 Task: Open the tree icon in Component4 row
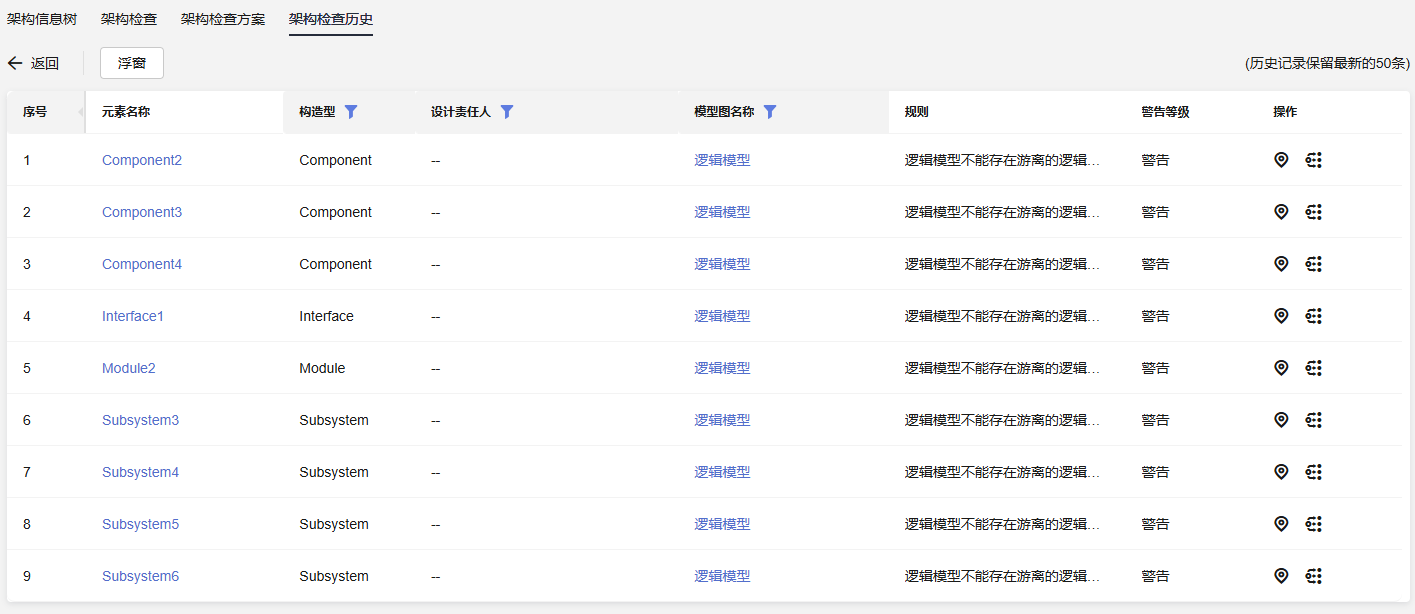(1314, 264)
